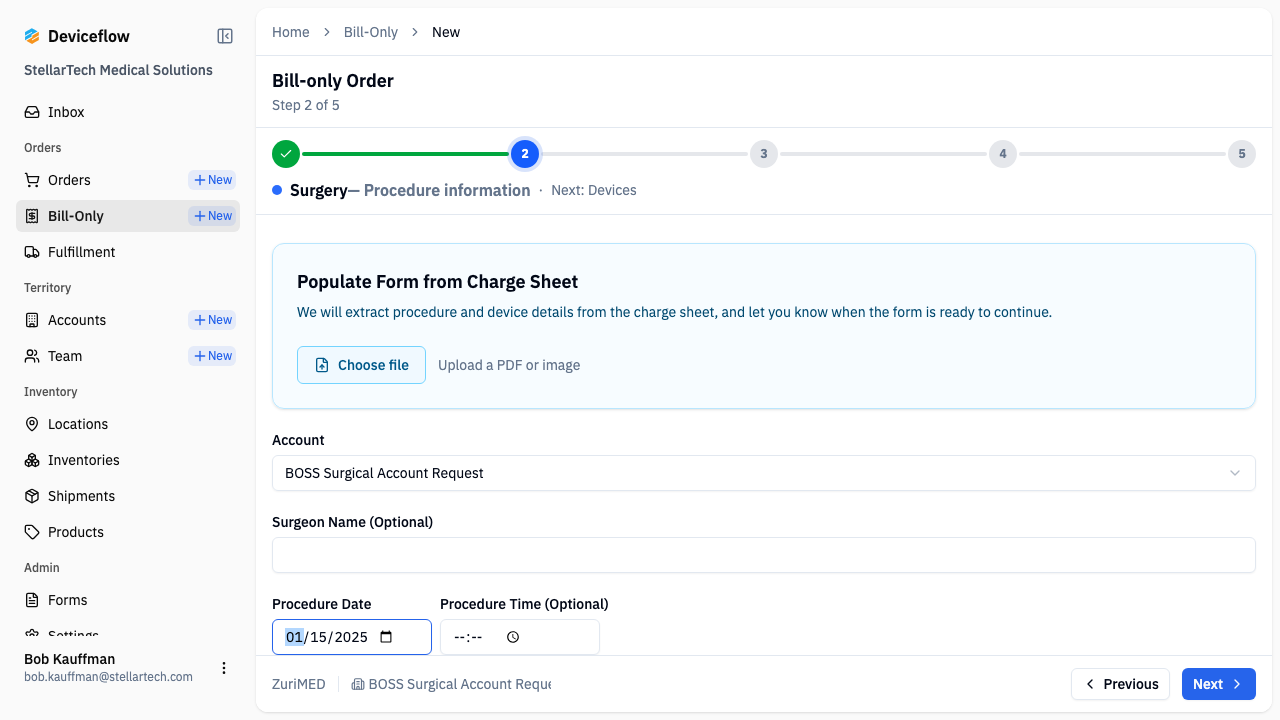The image size is (1280, 720).
Task: Click the current step 2 indicator
Action: (525, 154)
